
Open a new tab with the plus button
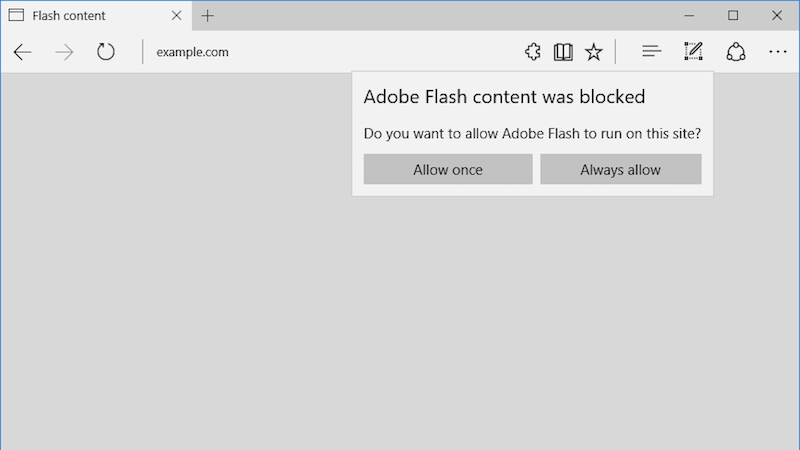pyautogui.click(x=208, y=16)
